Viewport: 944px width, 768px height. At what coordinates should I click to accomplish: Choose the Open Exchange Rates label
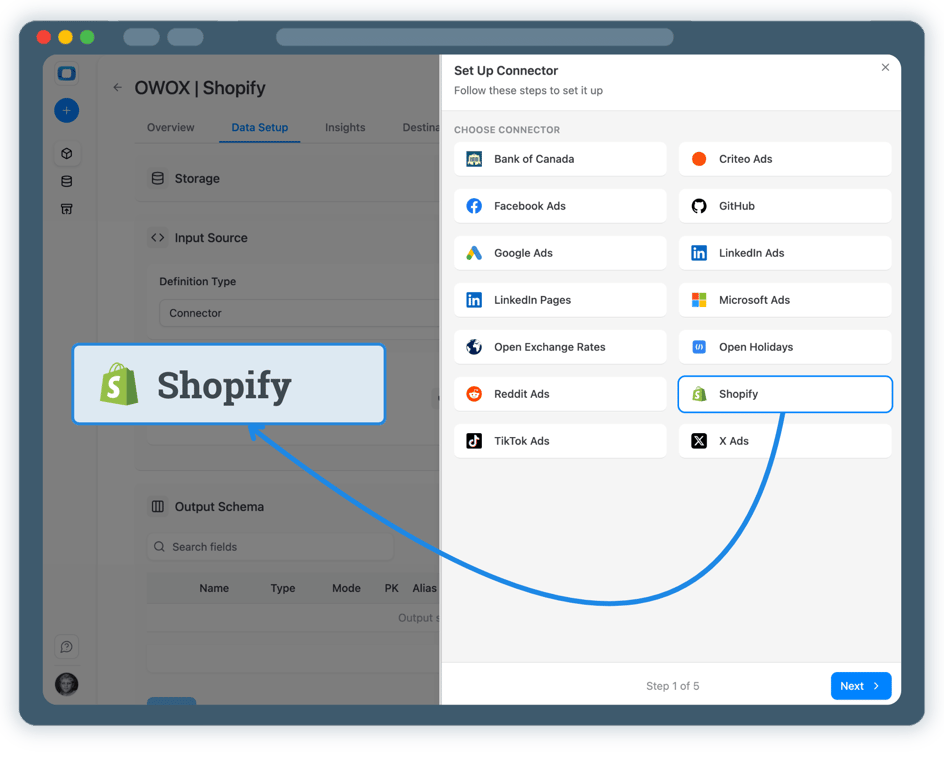[x=550, y=347]
